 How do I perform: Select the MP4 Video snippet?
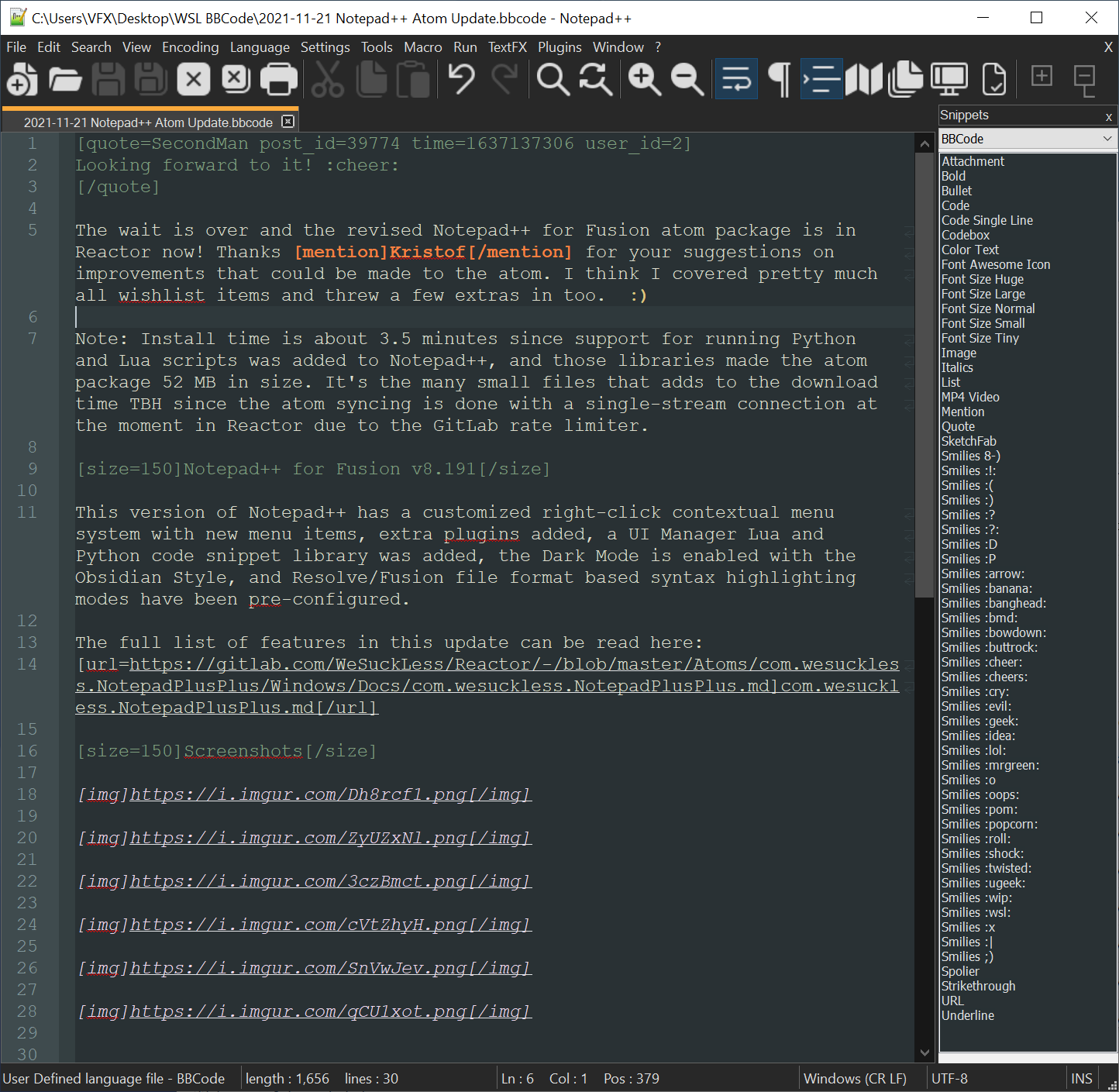coord(970,397)
